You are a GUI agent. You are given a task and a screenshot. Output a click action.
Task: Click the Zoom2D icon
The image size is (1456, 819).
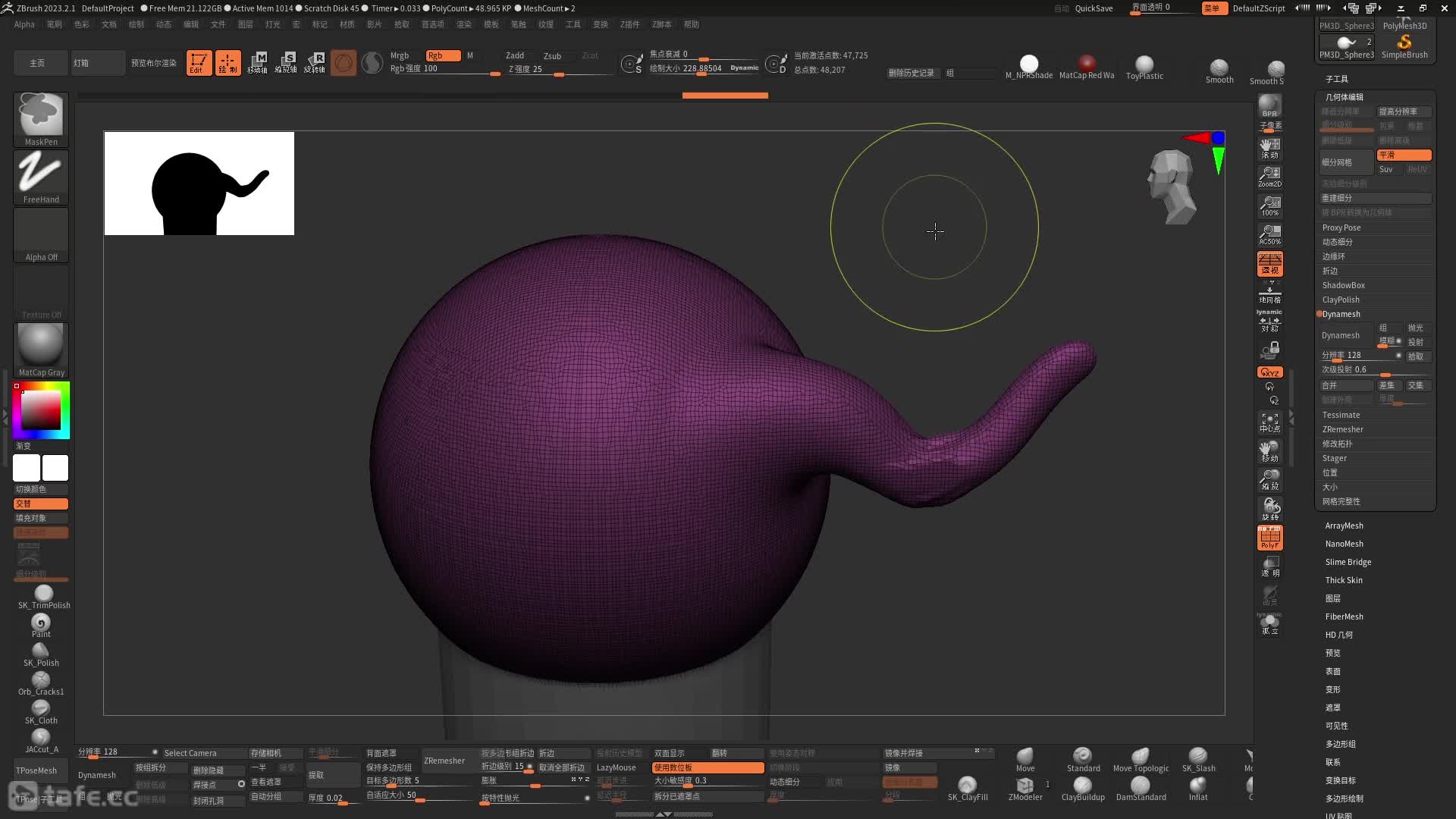[x=1270, y=177]
